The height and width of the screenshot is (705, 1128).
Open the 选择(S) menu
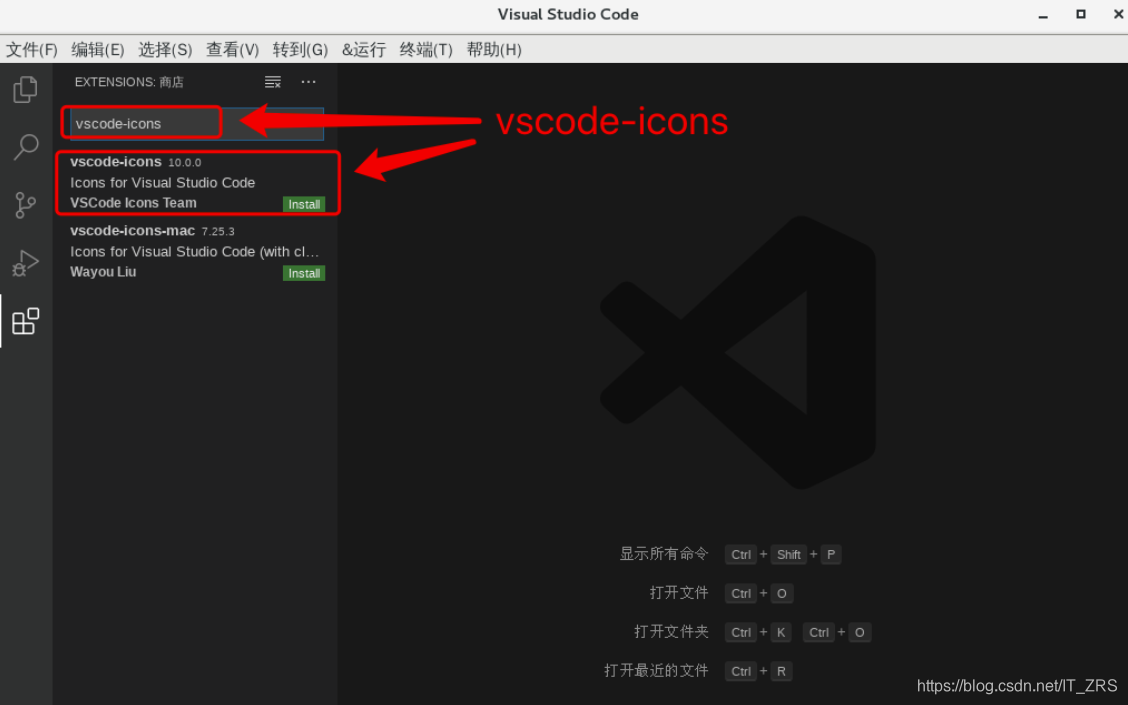(165, 50)
